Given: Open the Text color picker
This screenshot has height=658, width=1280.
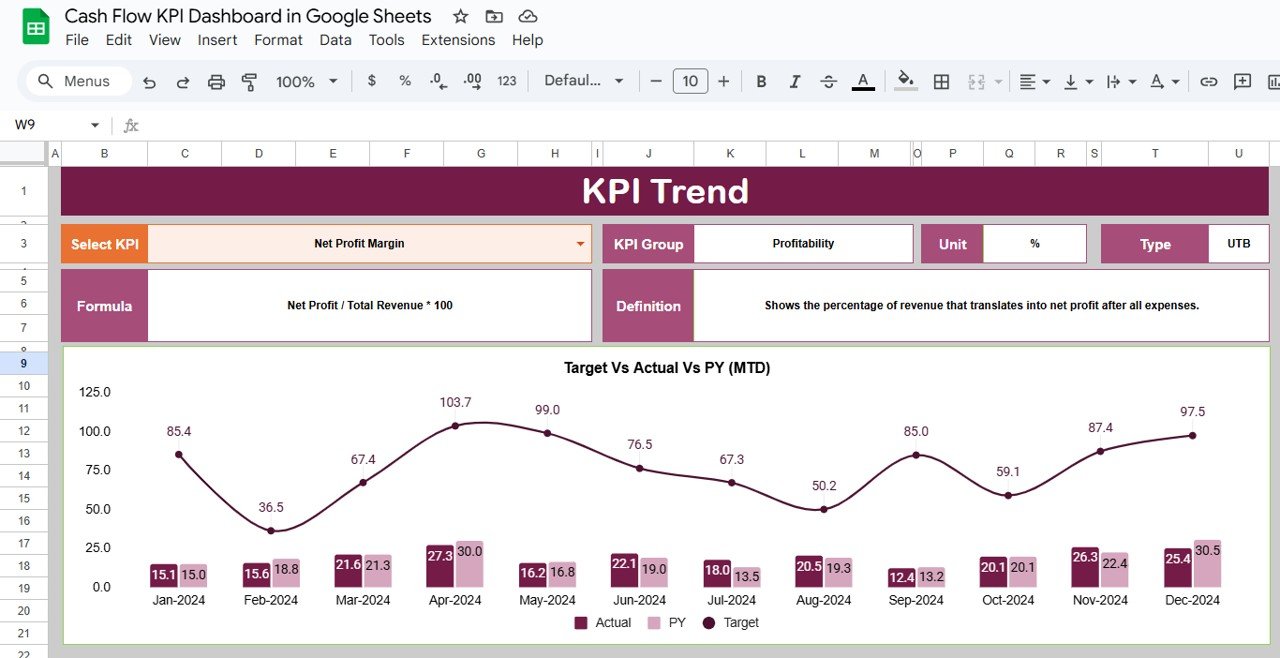Looking at the screenshot, I should [862, 81].
